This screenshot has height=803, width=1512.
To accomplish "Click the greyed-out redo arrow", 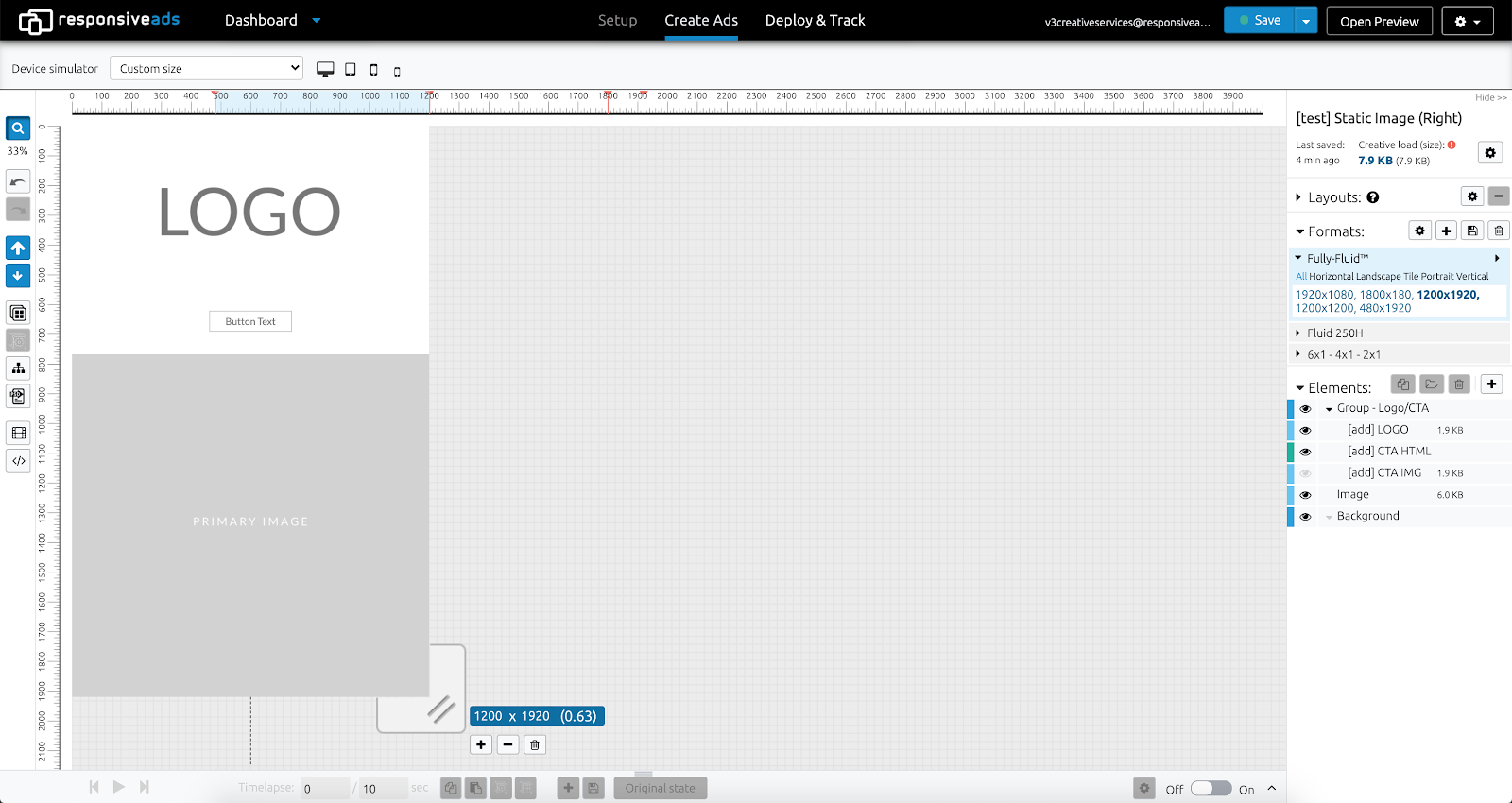I will tap(18, 209).
